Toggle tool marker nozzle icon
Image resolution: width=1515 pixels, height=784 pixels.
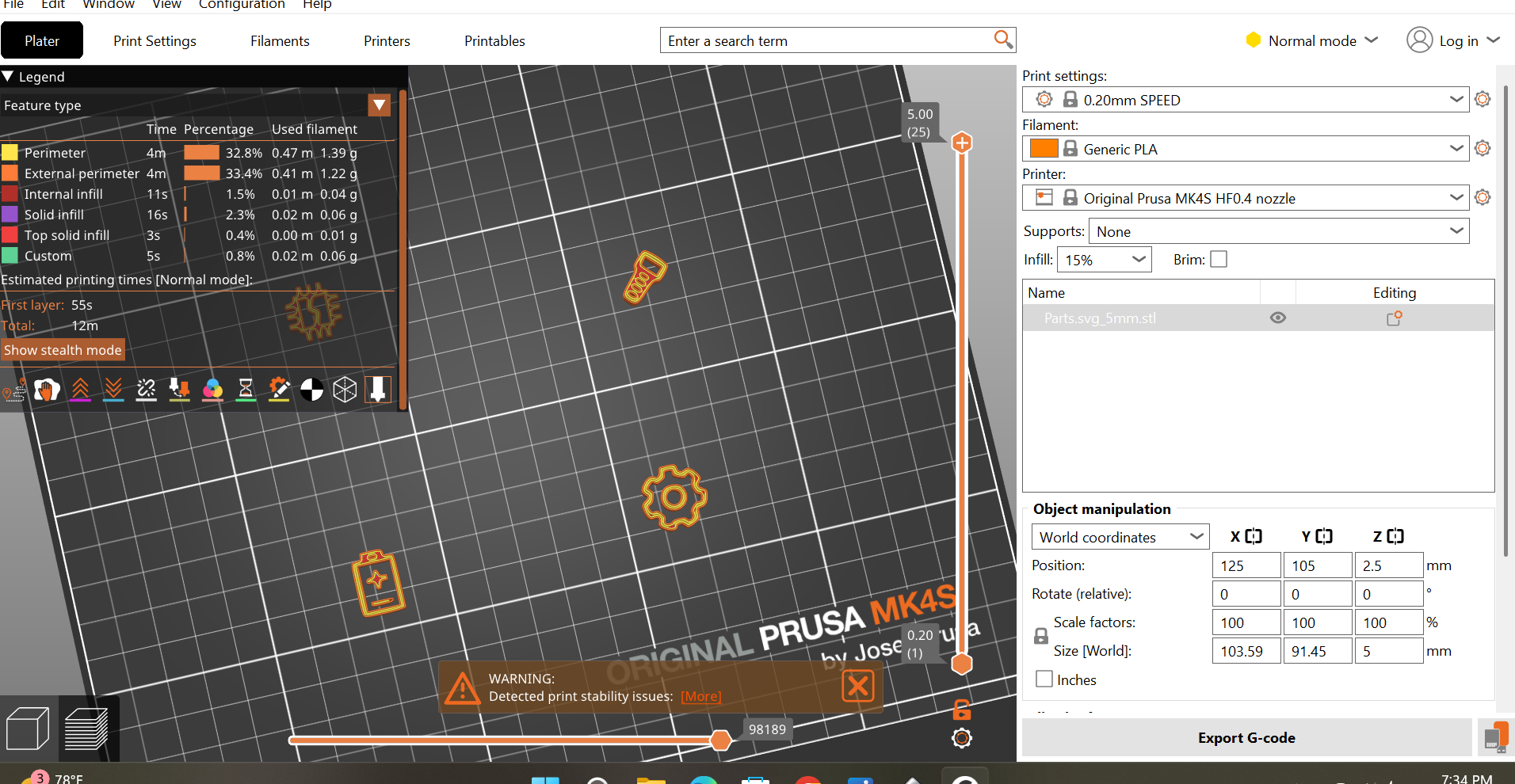[378, 390]
